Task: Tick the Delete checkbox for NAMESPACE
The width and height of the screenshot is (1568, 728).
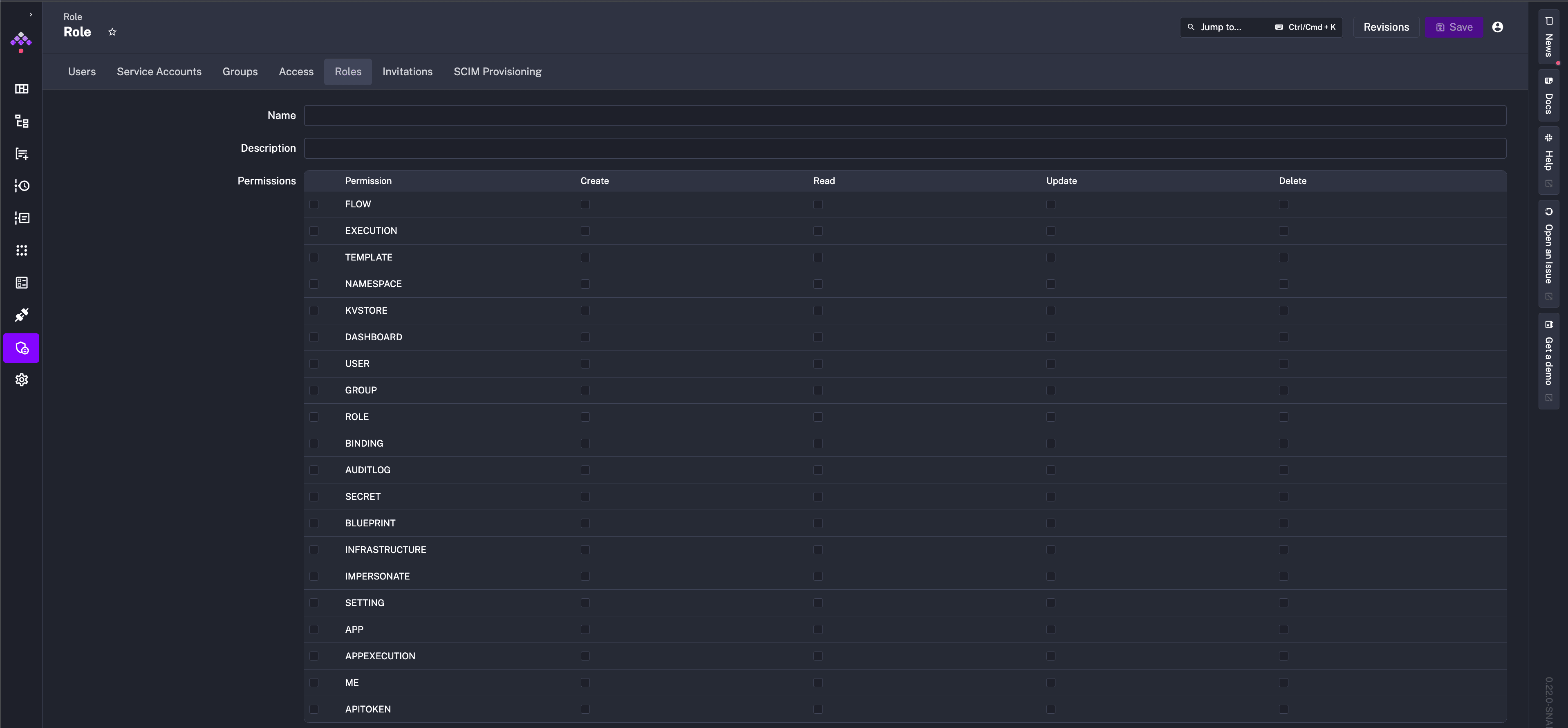Action: click(x=1283, y=284)
